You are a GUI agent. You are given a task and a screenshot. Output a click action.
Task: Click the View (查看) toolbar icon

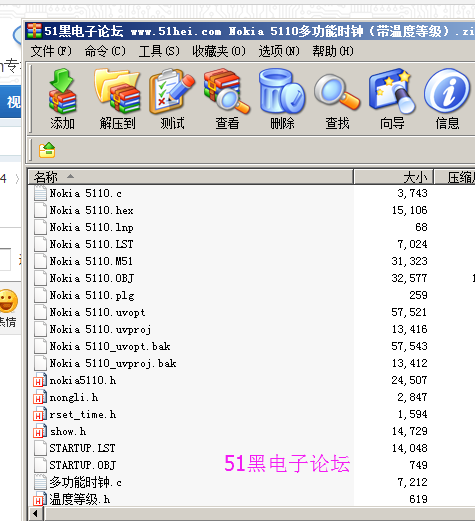(x=227, y=91)
